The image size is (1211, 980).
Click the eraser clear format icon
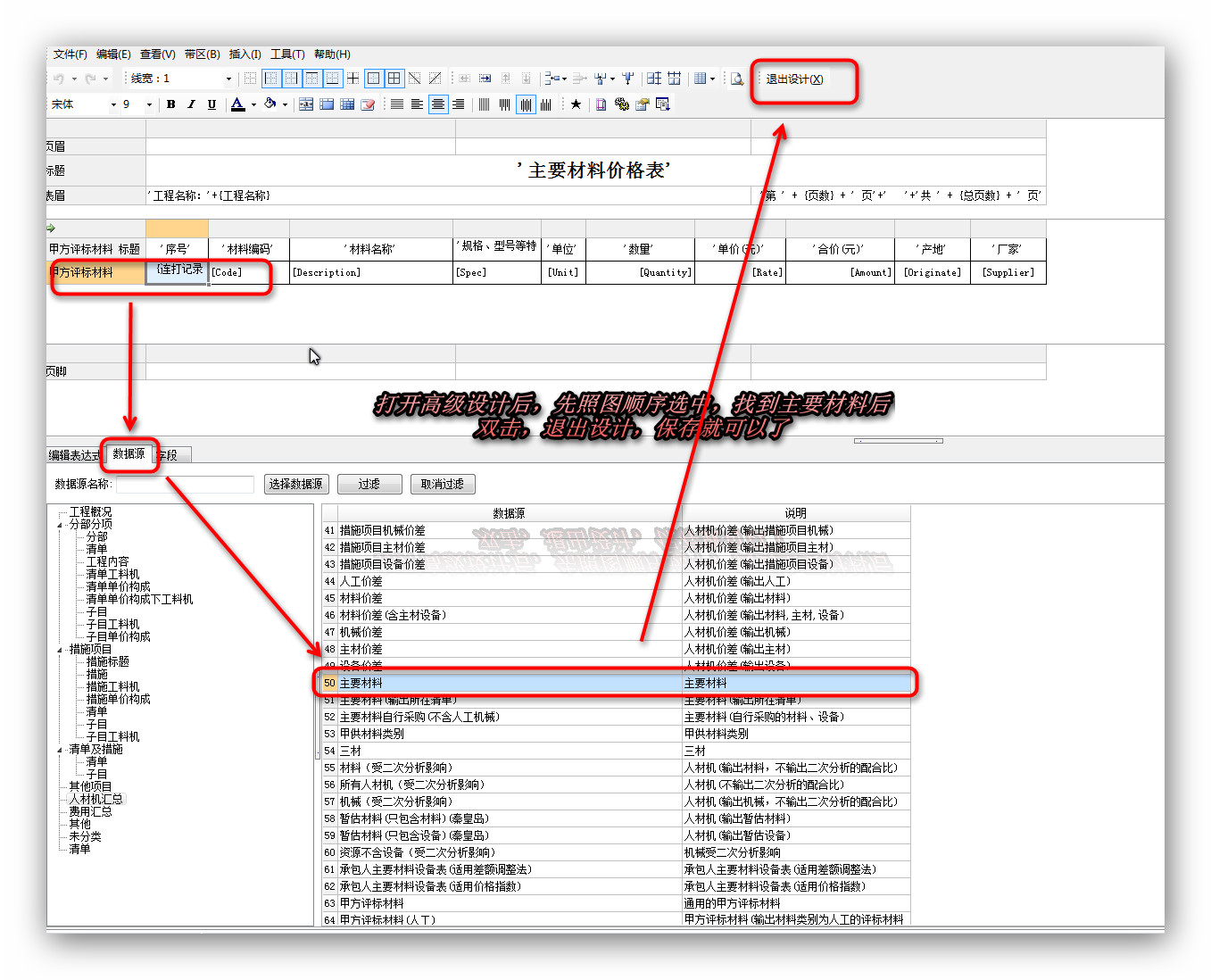(368, 104)
